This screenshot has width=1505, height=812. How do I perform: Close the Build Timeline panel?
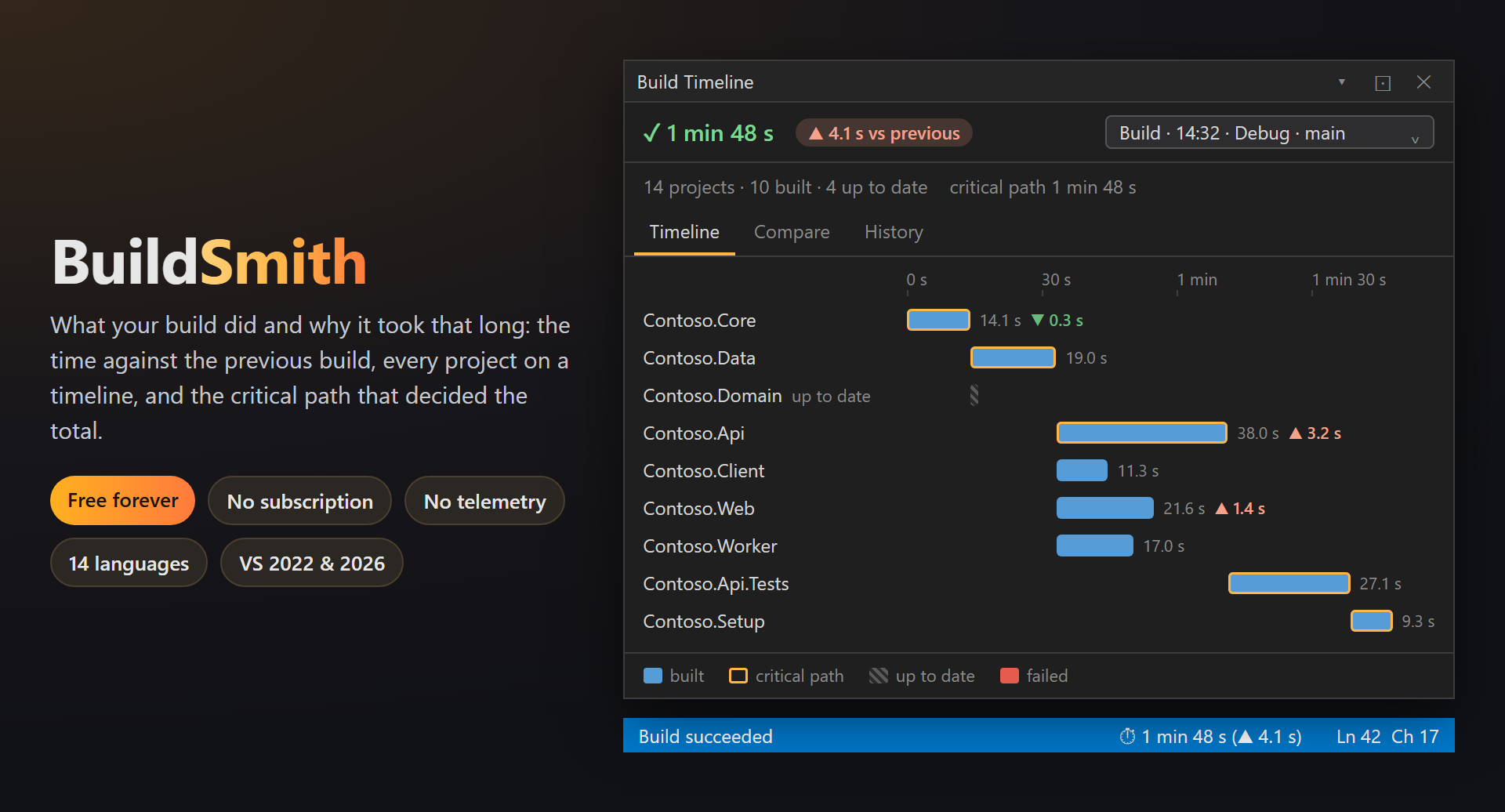[x=1424, y=82]
